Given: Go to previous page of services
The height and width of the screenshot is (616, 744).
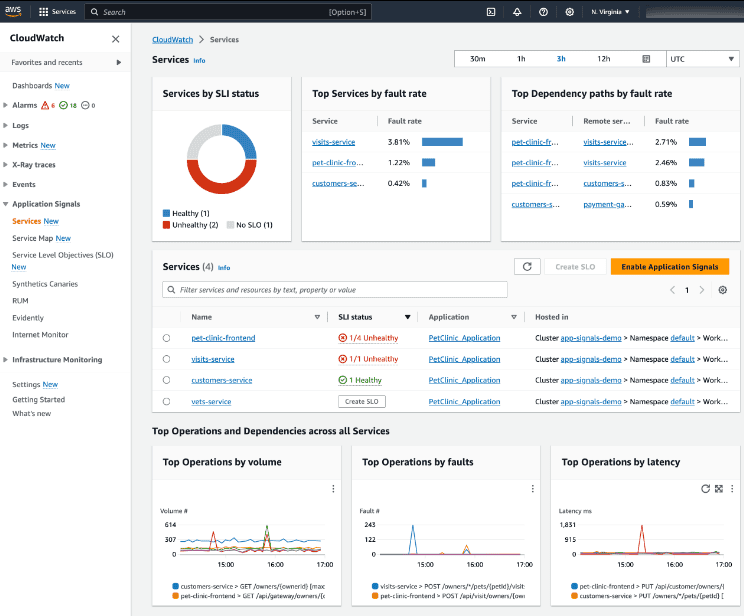Looking at the screenshot, I should 672,290.
